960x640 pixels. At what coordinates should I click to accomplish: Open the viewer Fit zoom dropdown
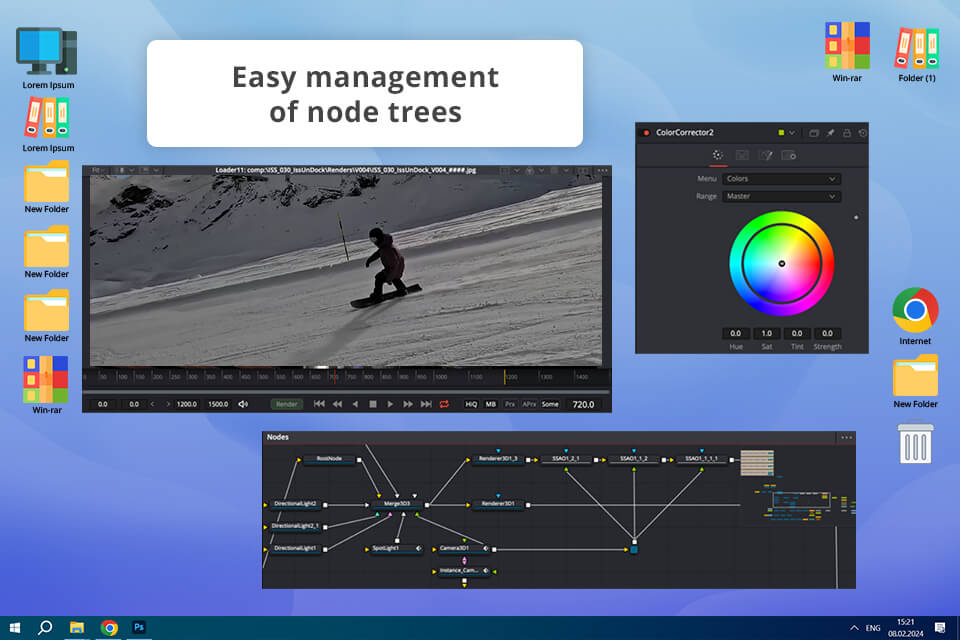point(99,170)
